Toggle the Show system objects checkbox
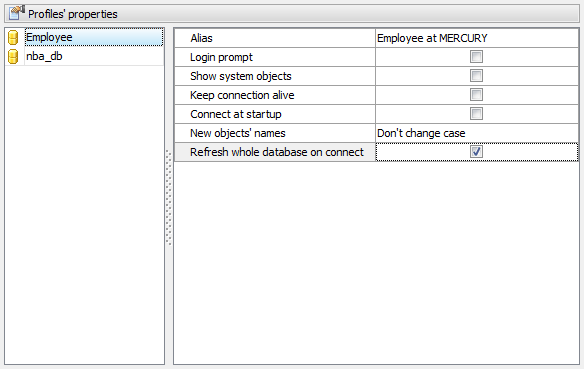The height and width of the screenshot is (369, 584). point(476,76)
